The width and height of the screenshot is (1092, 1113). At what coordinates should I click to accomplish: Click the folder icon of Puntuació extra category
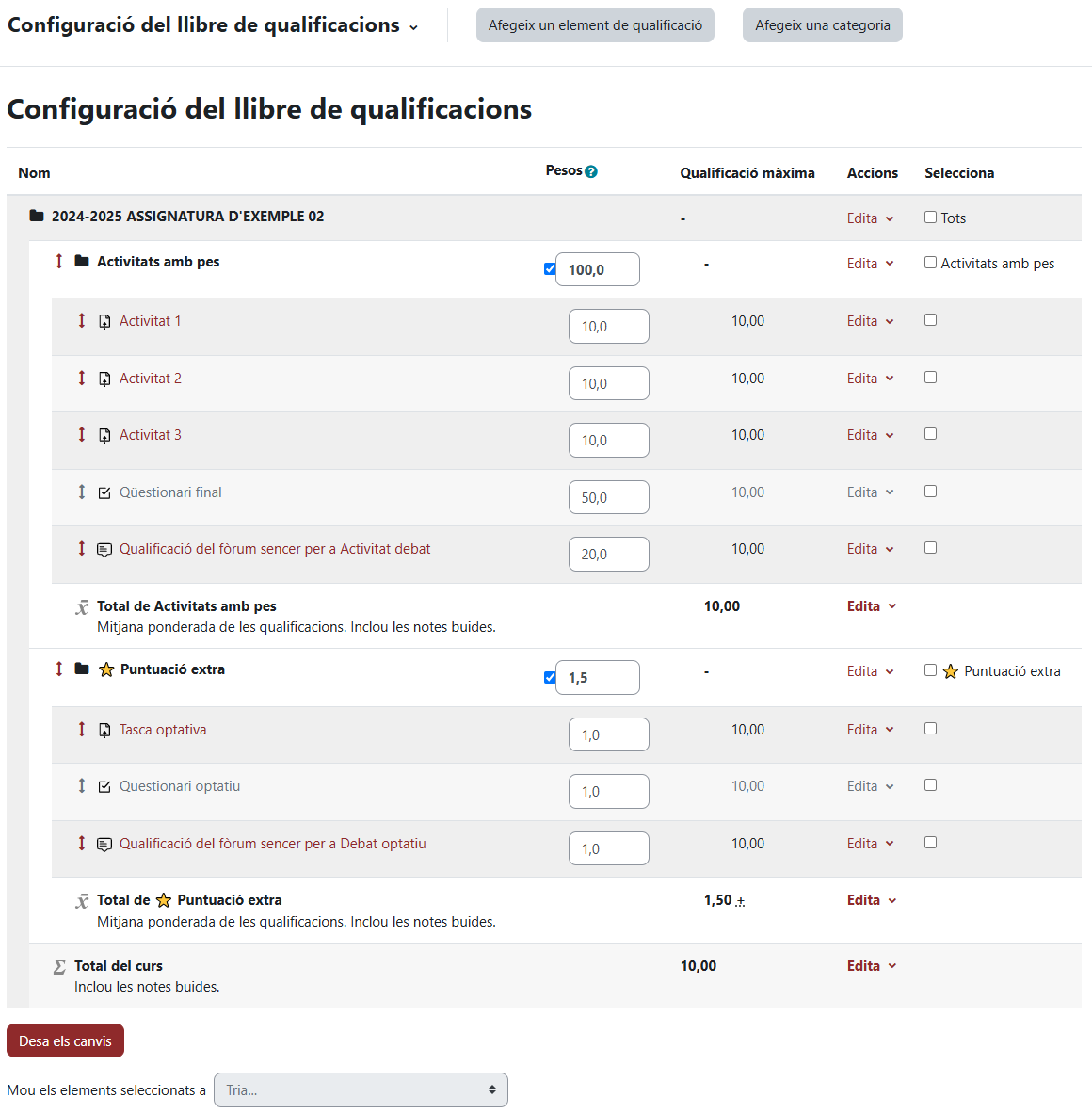pos(82,669)
